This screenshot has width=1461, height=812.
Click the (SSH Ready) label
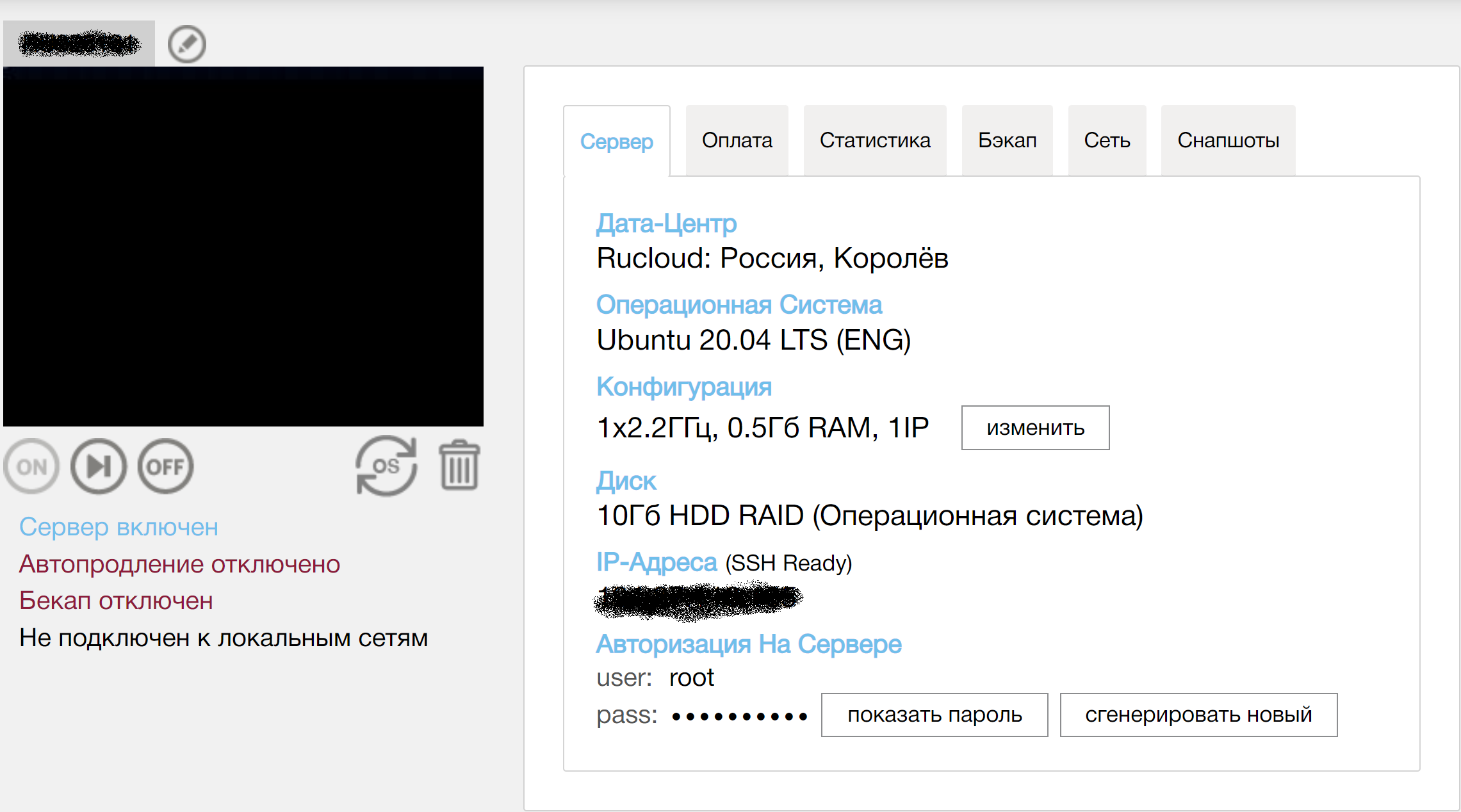tap(788, 564)
